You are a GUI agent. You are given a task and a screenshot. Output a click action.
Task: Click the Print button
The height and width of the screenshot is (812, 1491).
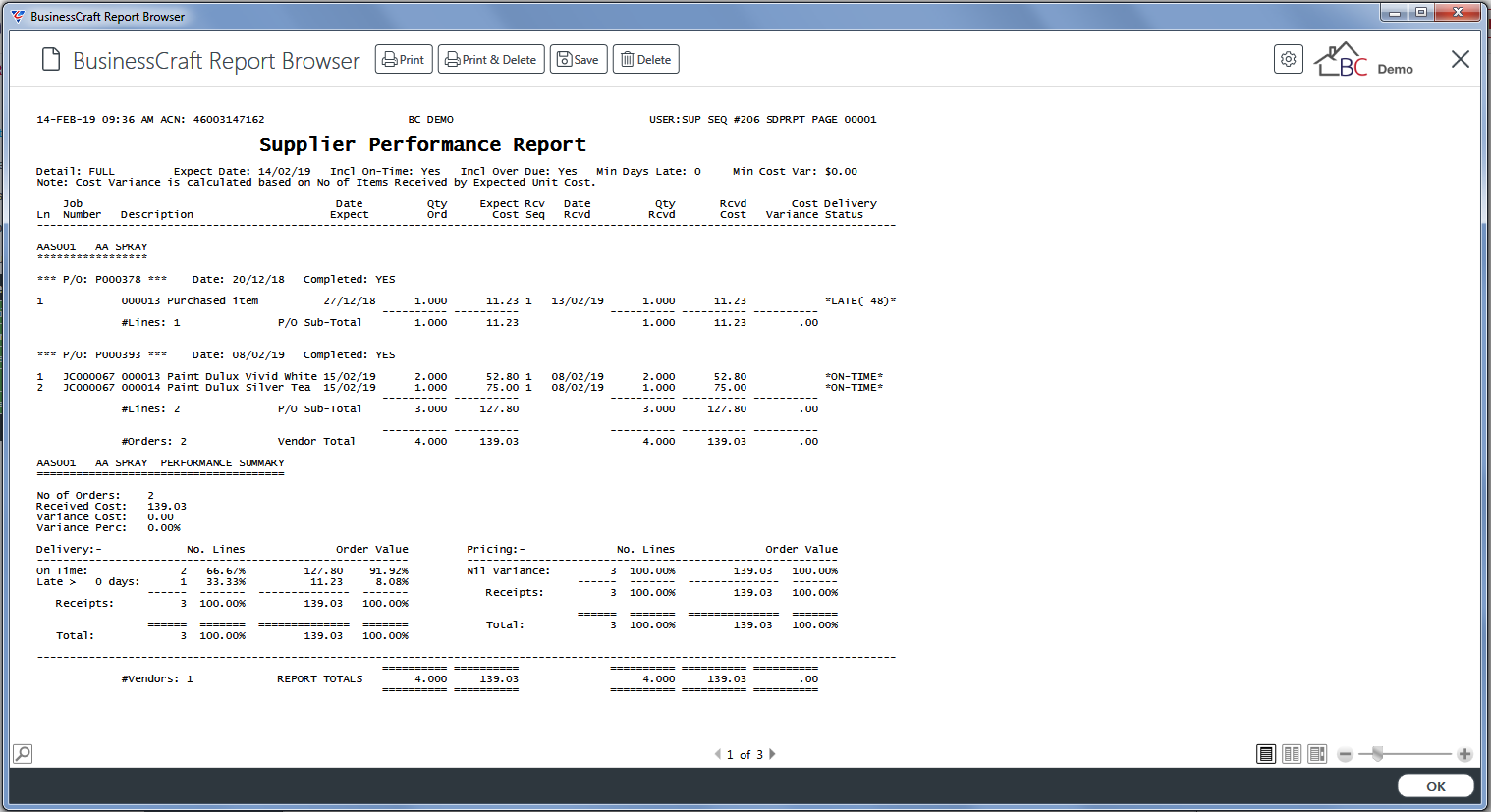point(404,60)
